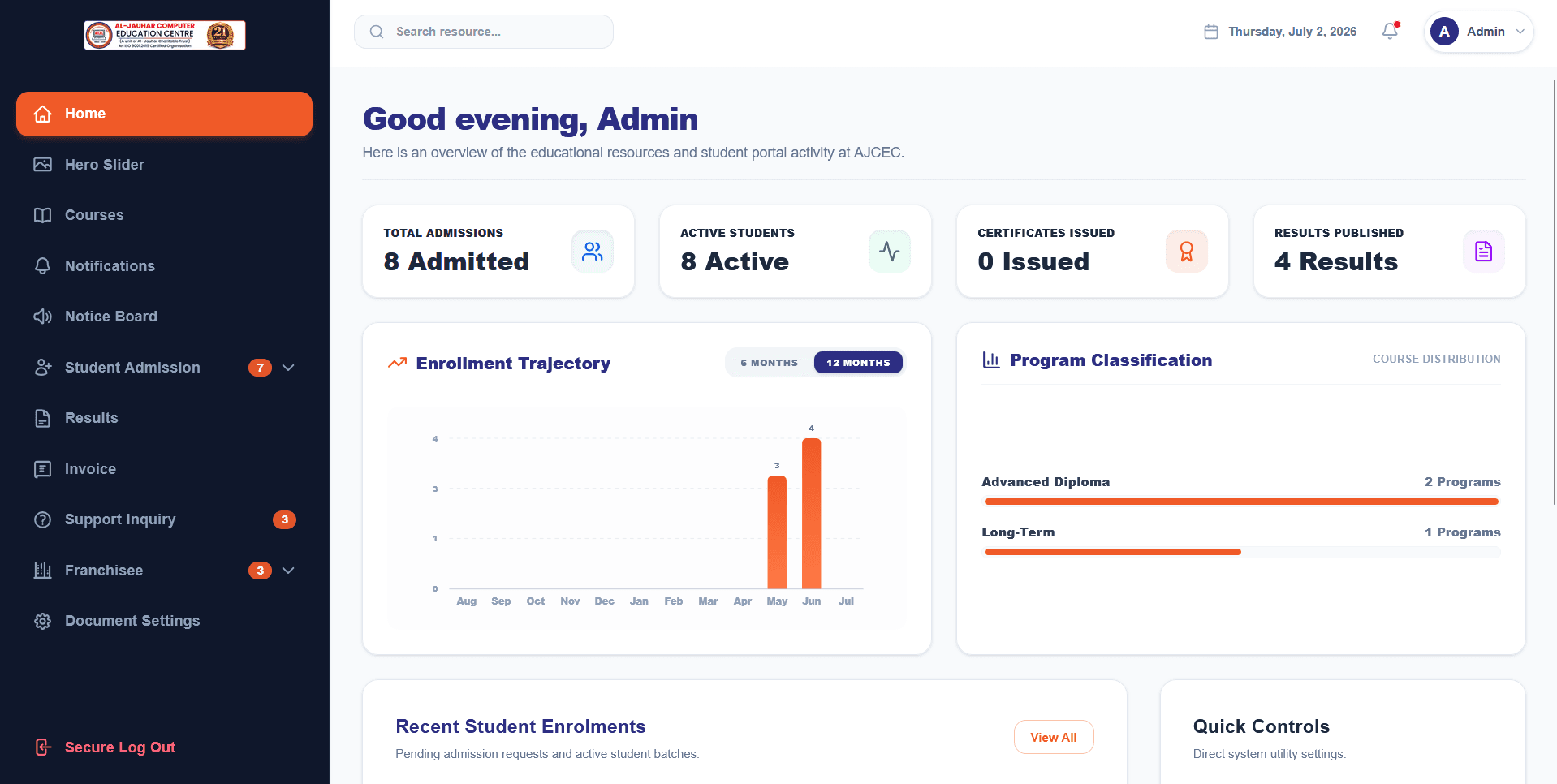Click the Student Admission badge showing 7

point(260,368)
